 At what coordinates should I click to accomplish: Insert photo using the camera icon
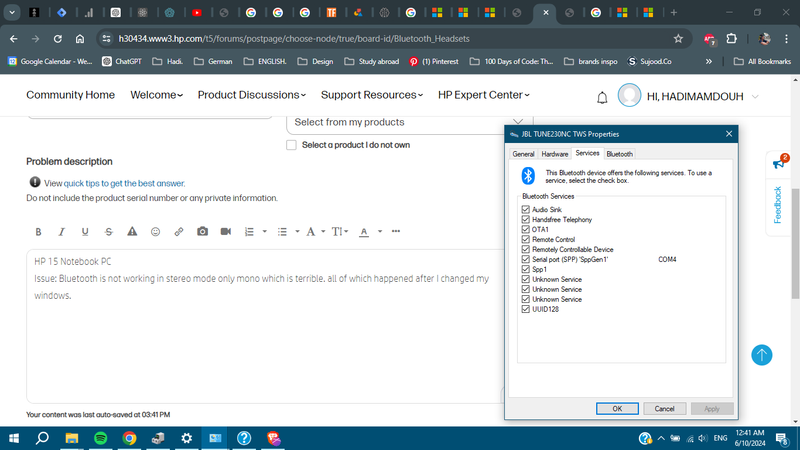(x=202, y=231)
